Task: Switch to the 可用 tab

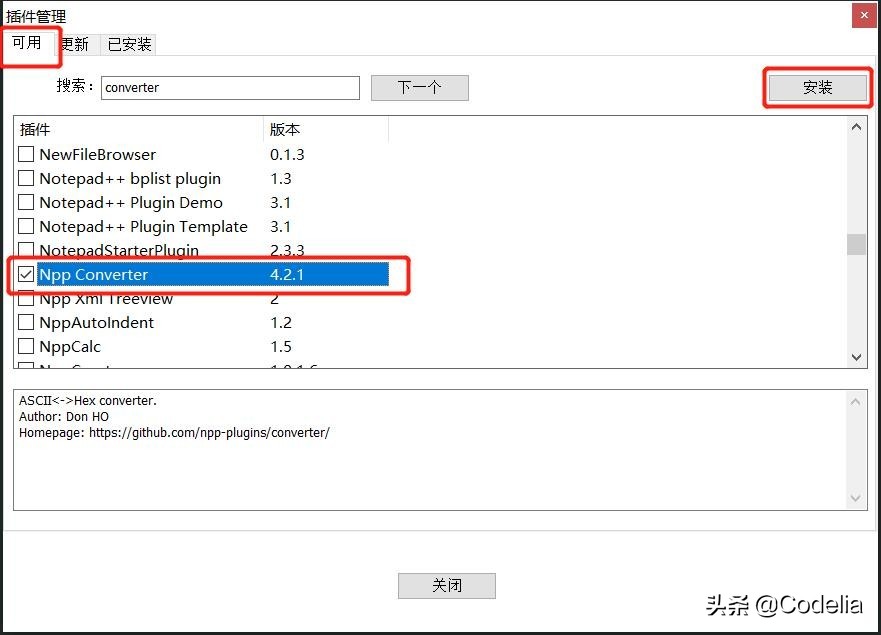Action: pyautogui.click(x=27, y=43)
